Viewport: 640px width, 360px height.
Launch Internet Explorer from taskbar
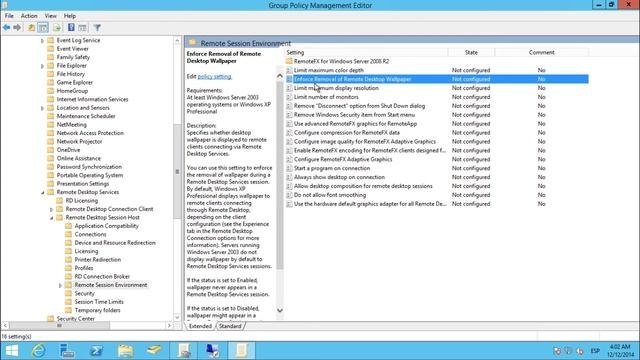click(38, 351)
